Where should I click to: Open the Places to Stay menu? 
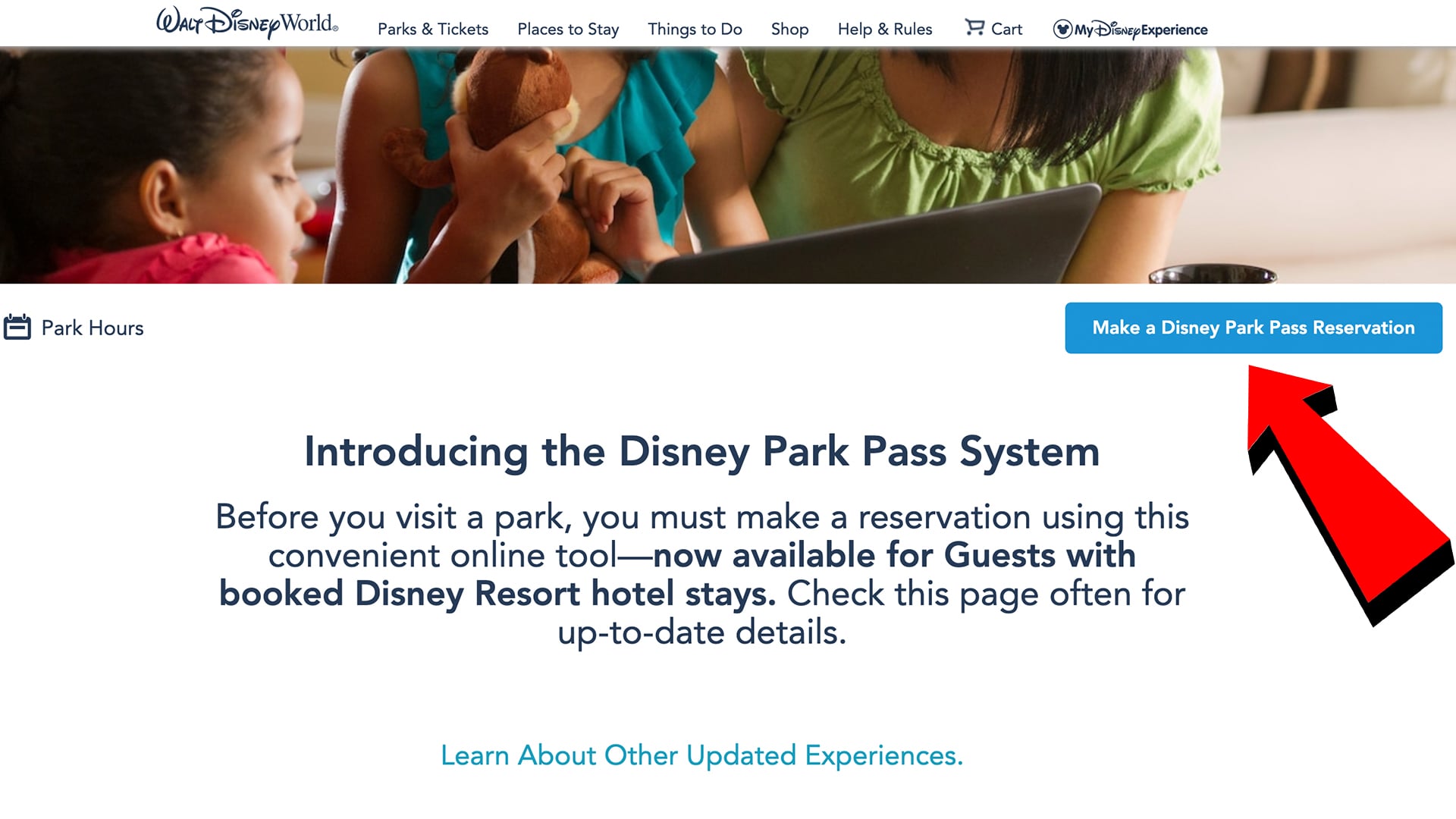(x=567, y=29)
